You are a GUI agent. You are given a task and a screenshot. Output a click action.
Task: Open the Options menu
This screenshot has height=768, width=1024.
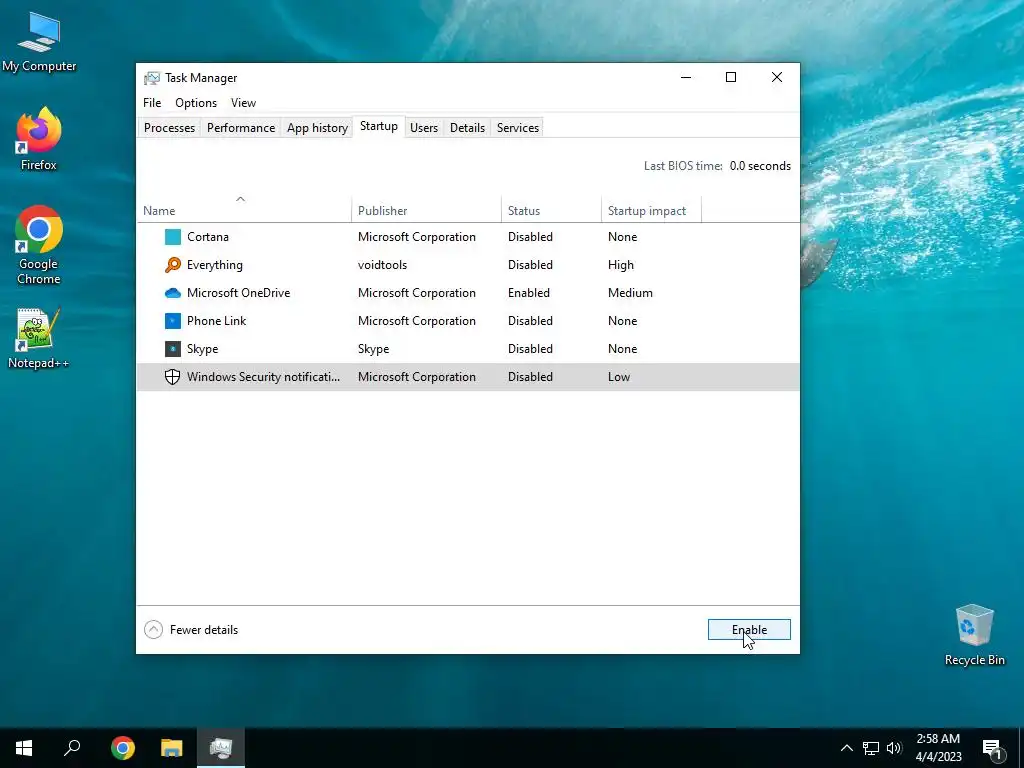point(196,103)
